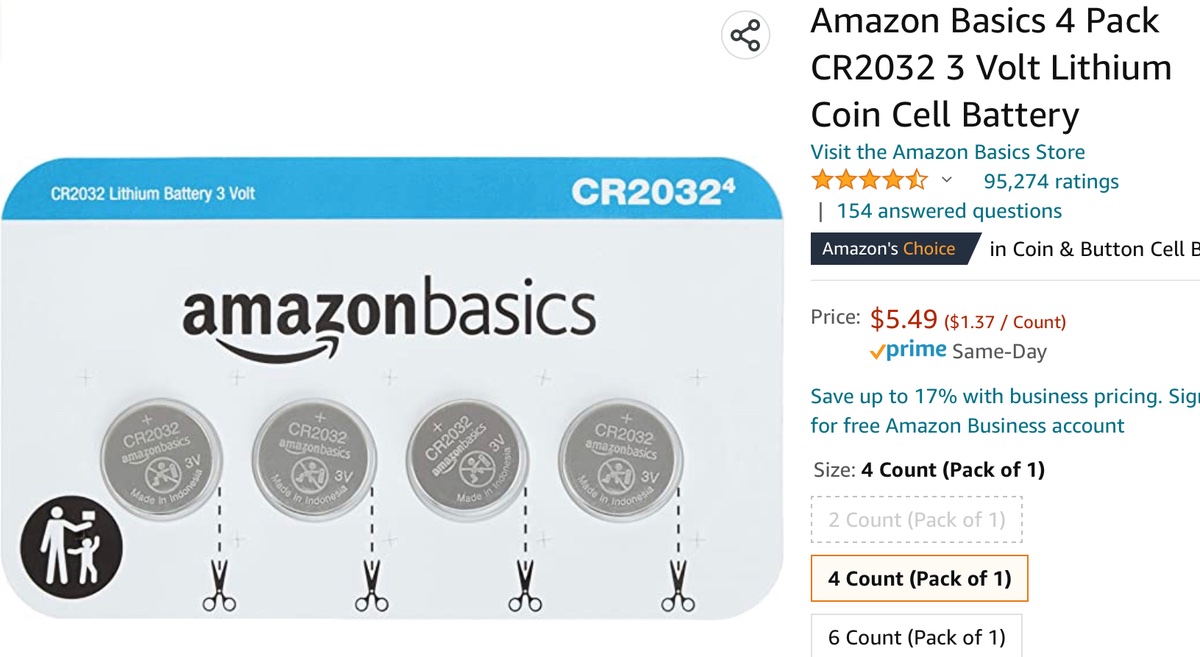This screenshot has height=657, width=1200.
Task: Expand the ratings breakdown chevron
Action: pyautogui.click(x=947, y=181)
